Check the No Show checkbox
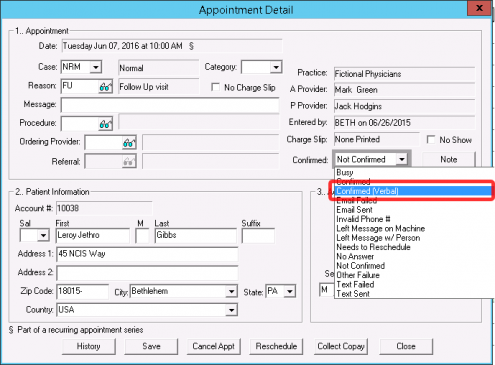The width and height of the screenshot is (495, 365). (431, 140)
